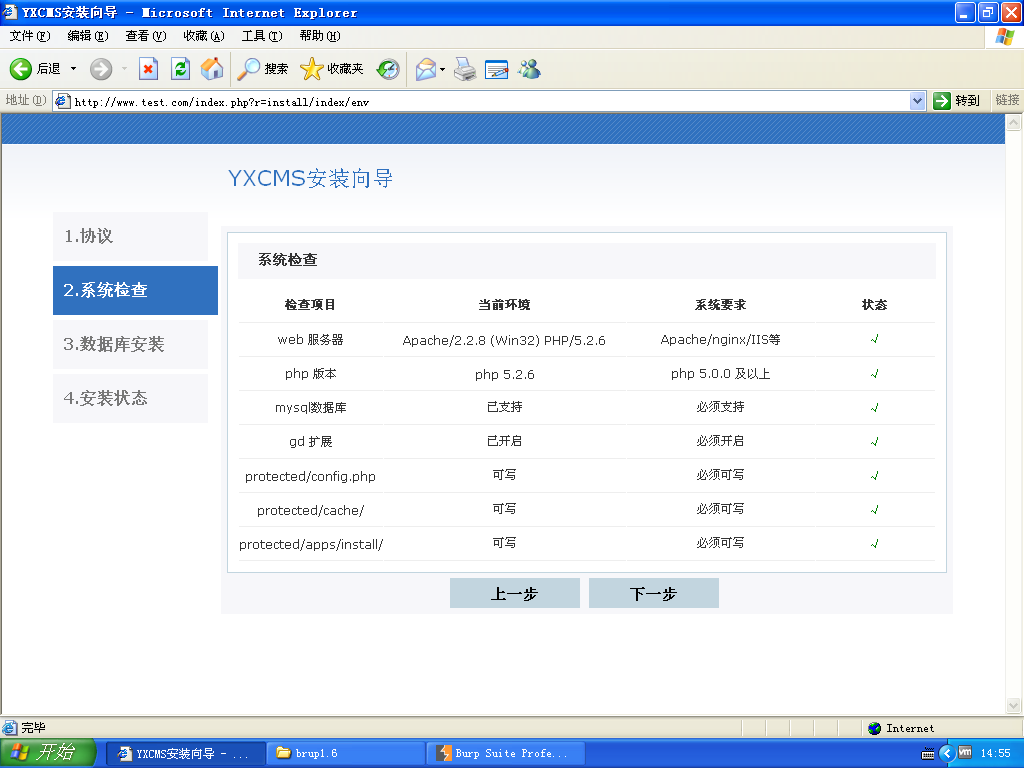Viewport: 1024px width, 768px height.
Task: Click protected/apps/install/ row label
Action: tap(311, 544)
